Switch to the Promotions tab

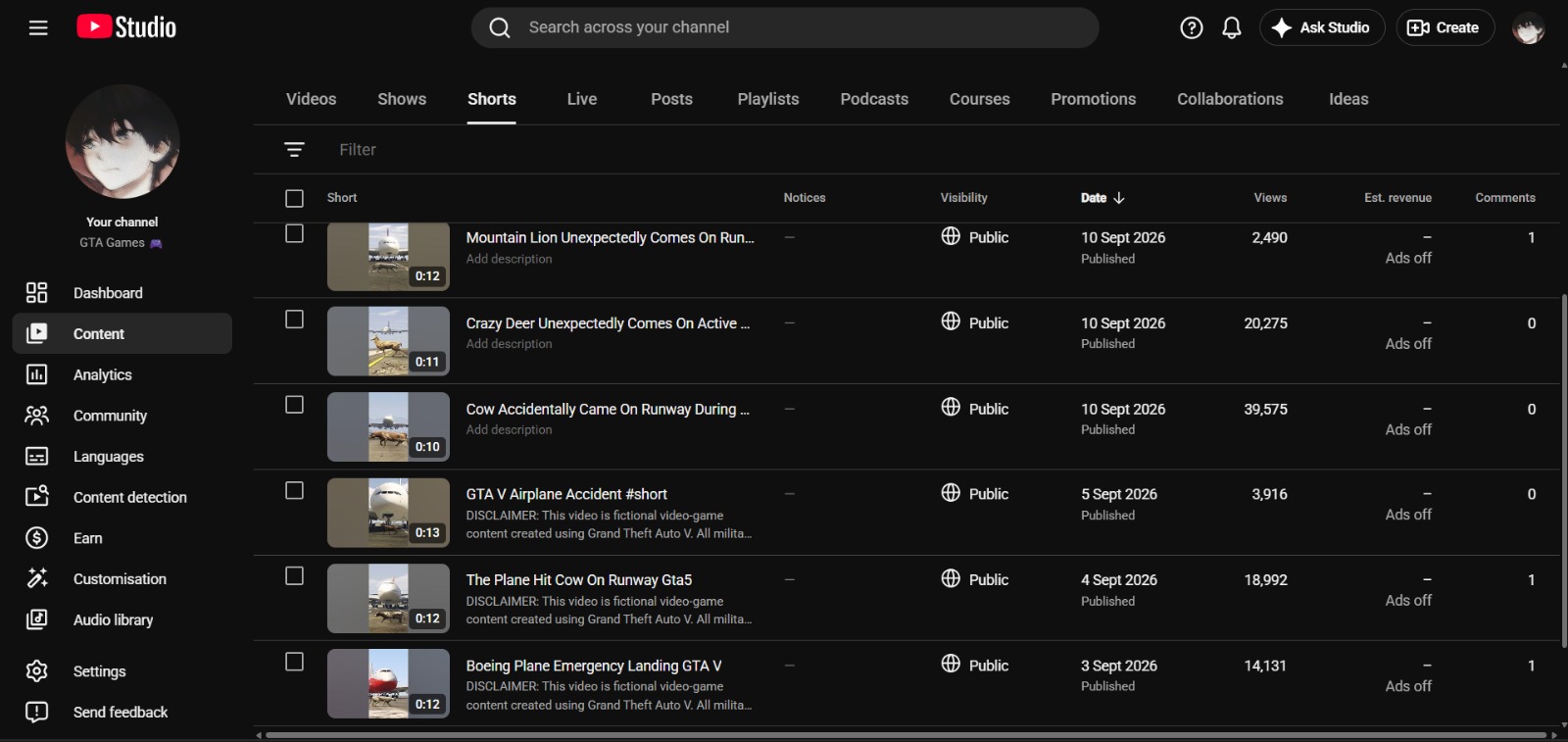pyautogui.click(x=1094, y=99)
